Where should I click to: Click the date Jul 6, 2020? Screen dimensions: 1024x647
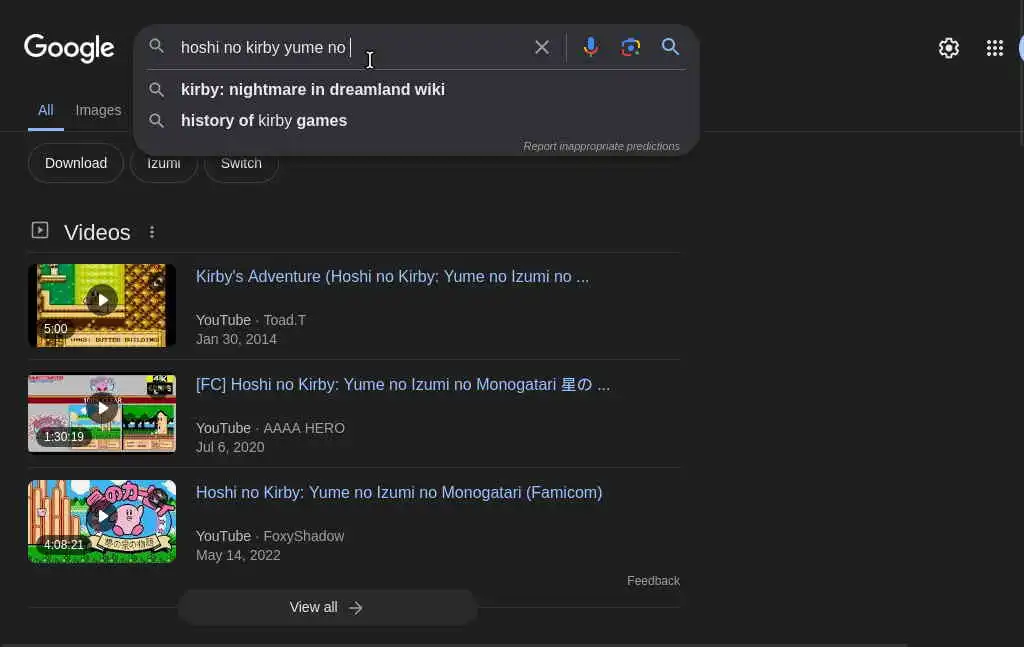(x=230, y=447)
